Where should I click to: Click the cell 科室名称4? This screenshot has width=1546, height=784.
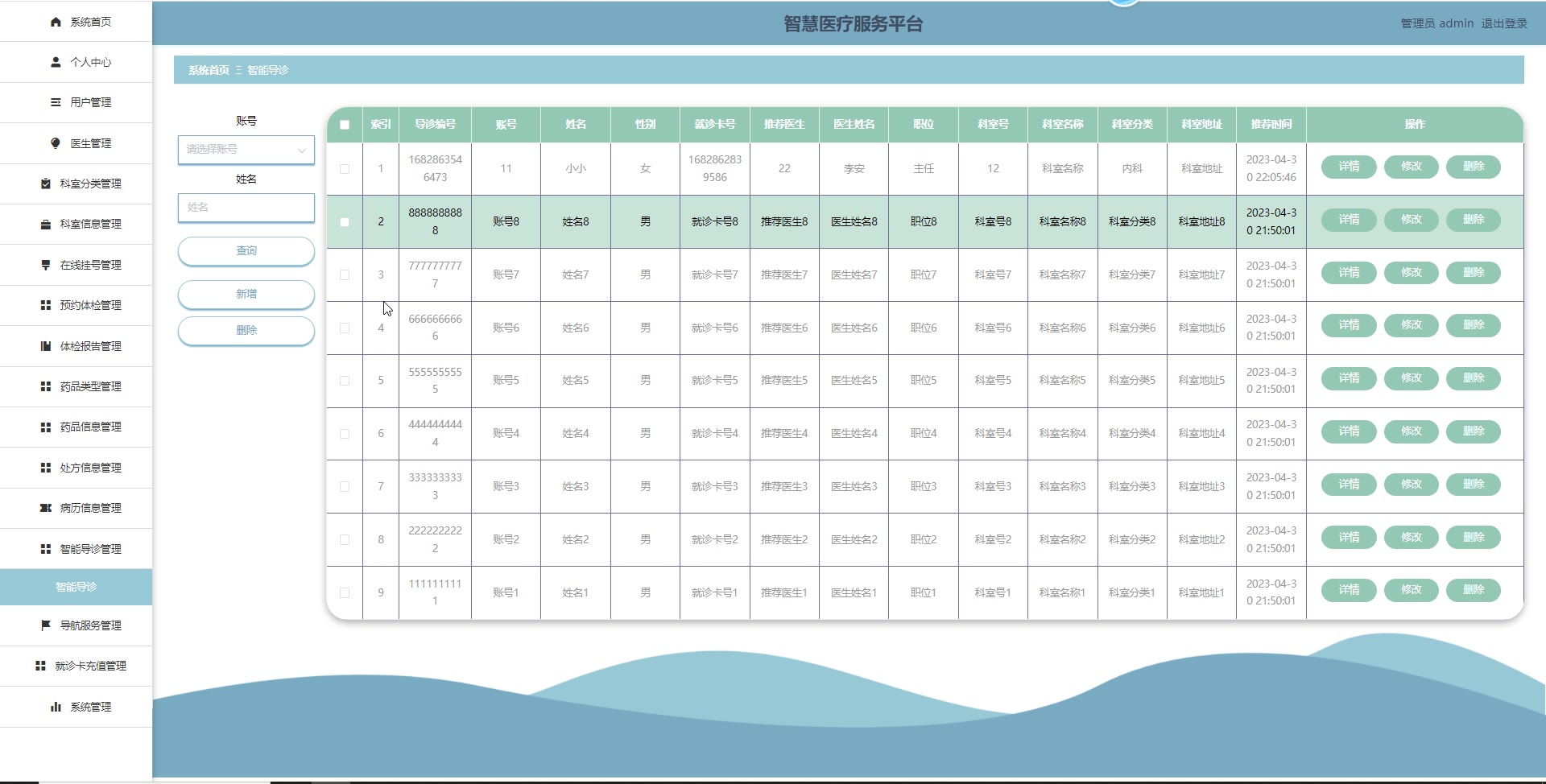1062,434
